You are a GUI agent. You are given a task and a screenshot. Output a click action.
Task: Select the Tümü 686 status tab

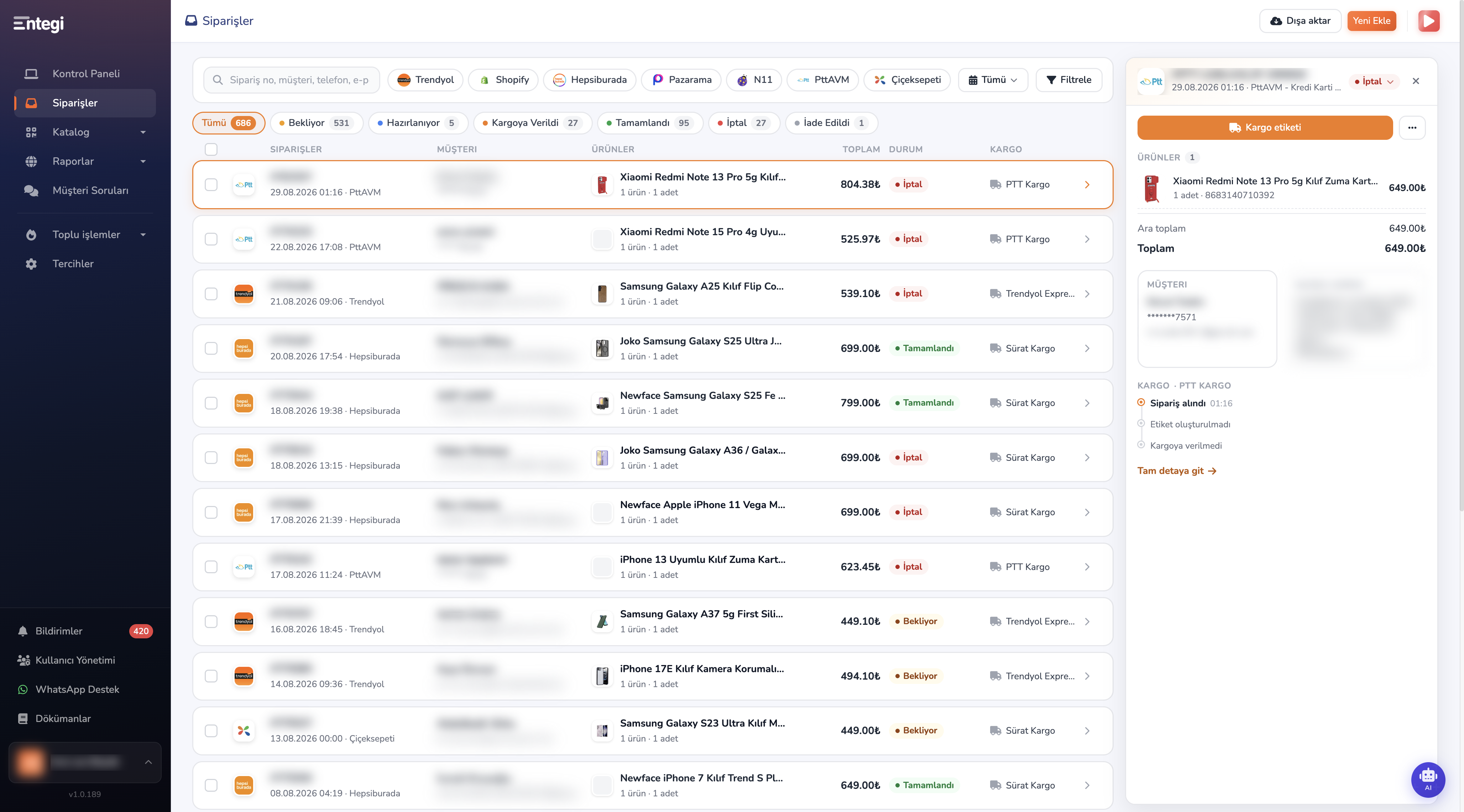[229, 123]
